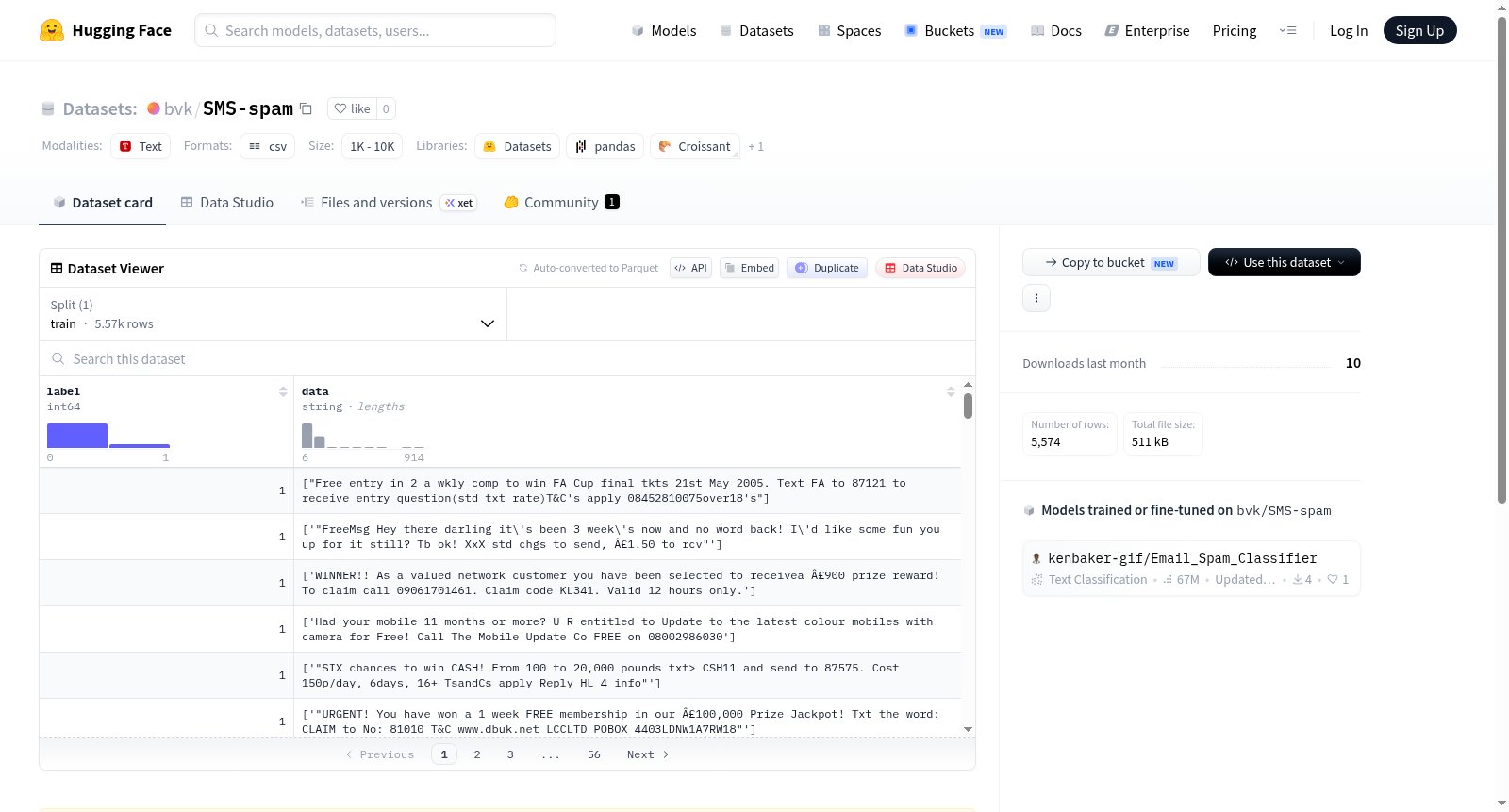1509x812 pixels.
Task: Switch to the Data Studio tab
Action: 227,202
